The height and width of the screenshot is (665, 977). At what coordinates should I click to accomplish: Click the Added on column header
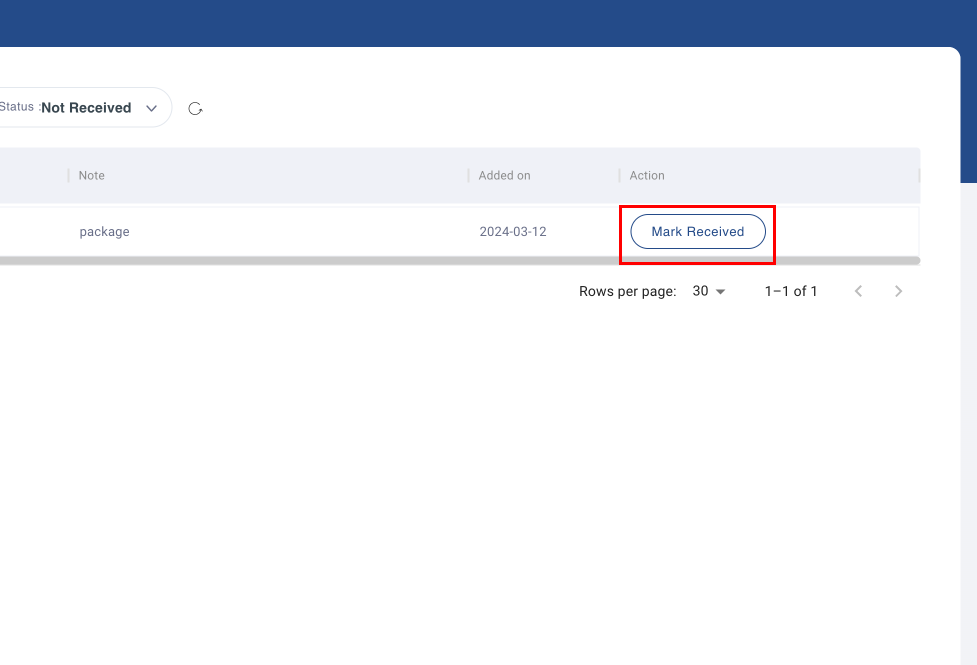coord(504,175)
